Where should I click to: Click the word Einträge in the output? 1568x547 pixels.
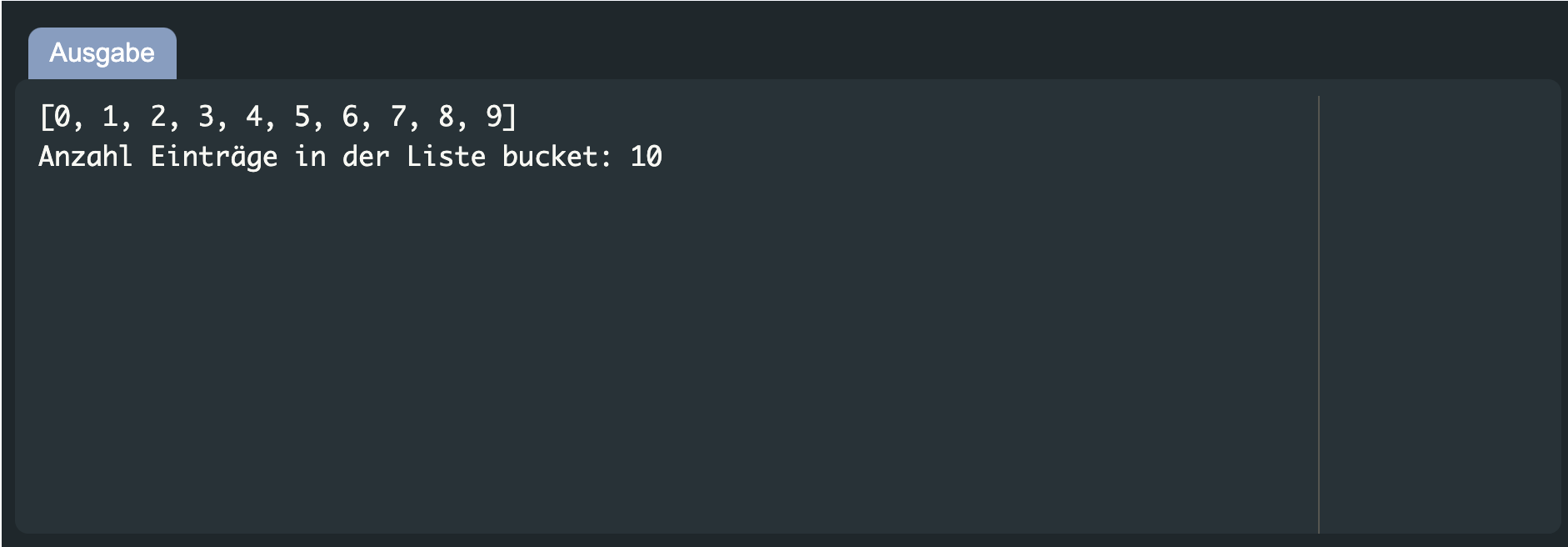(215, 156)
